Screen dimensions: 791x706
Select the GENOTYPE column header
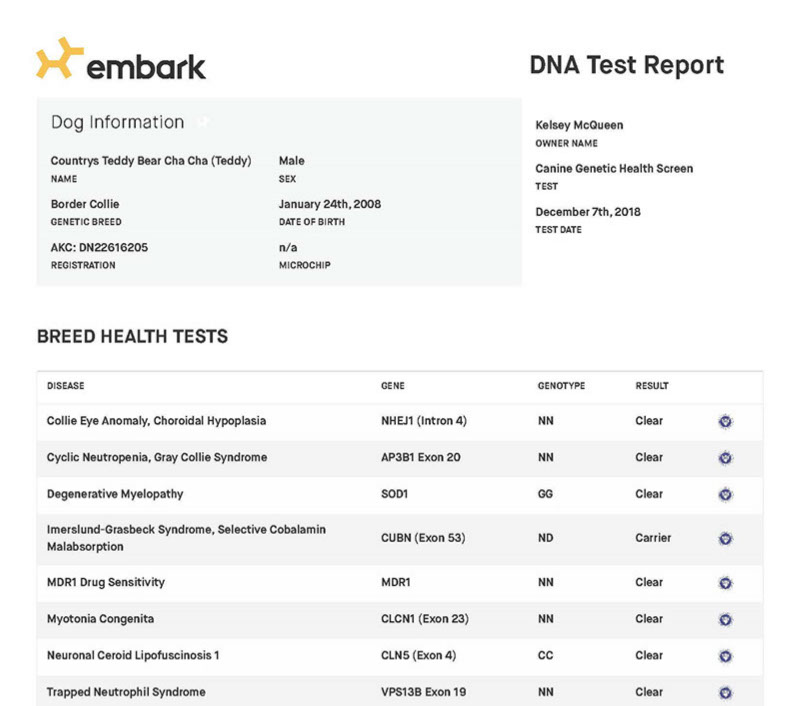(x=561, y=386)
